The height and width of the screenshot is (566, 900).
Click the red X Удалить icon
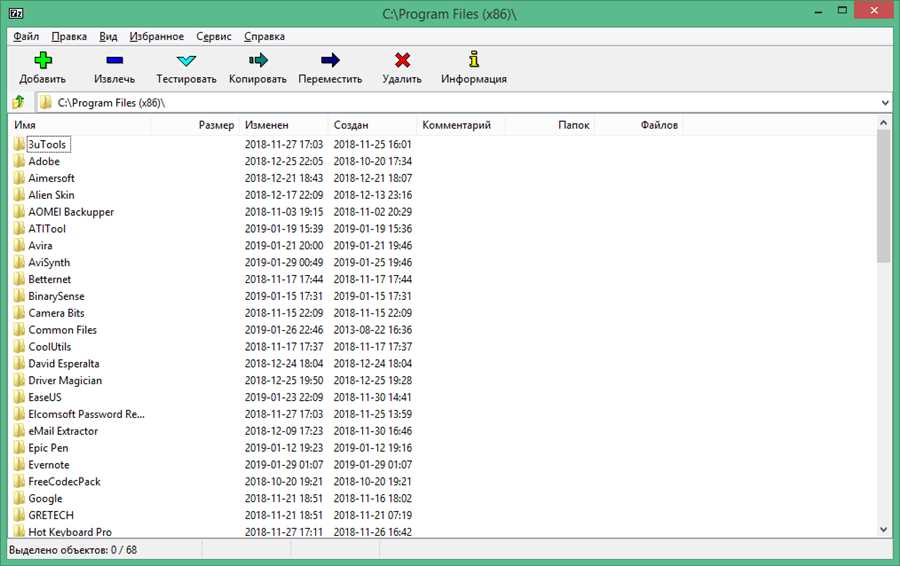pyautogui.click(x=402, y=61)
